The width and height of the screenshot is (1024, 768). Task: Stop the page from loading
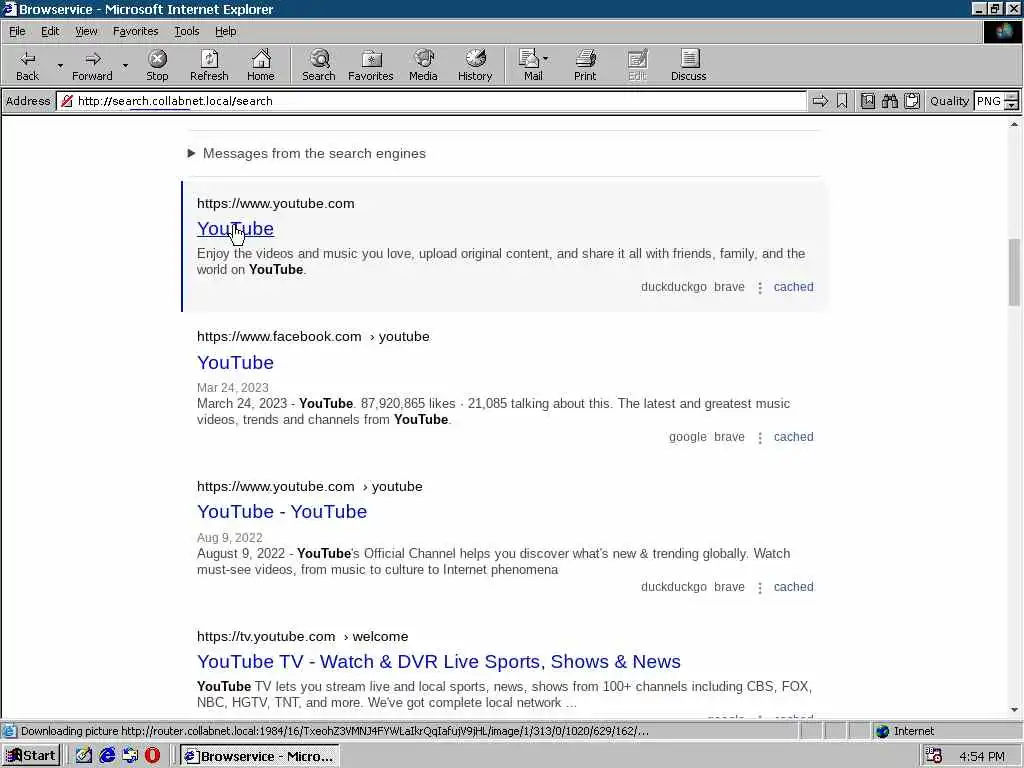[157, 65]
